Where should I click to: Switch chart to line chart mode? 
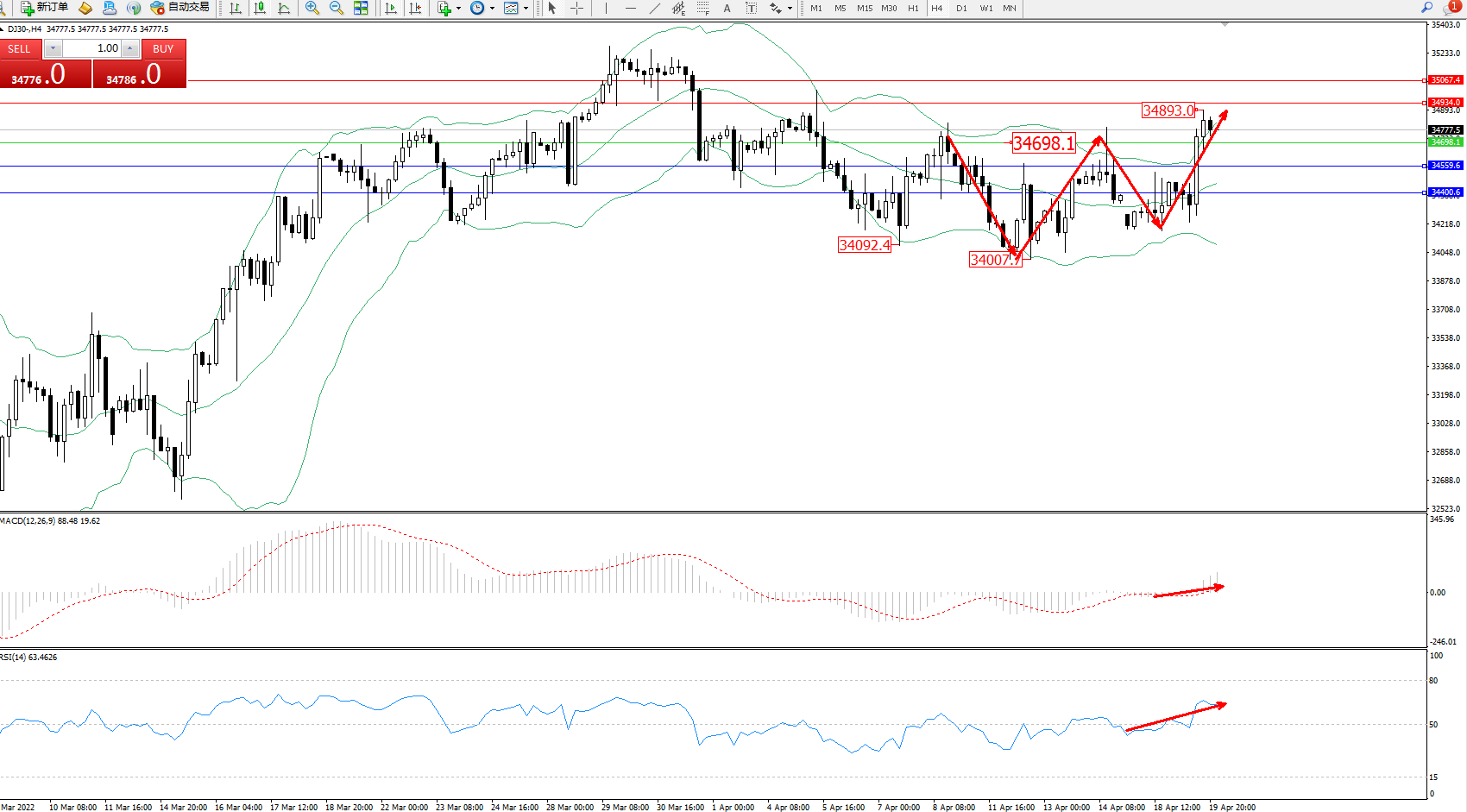tap(284, 8)
